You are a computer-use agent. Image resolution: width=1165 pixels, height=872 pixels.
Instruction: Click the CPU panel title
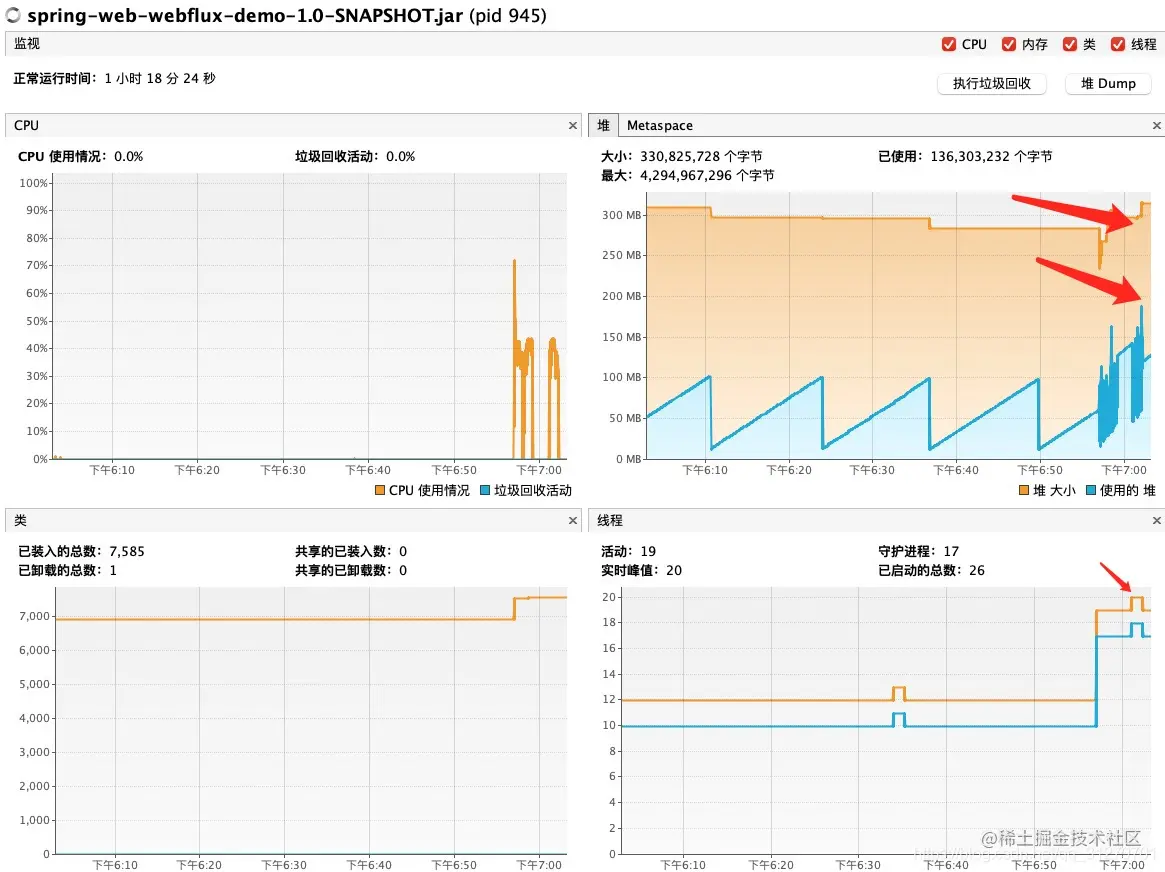(x=26, y=126)
